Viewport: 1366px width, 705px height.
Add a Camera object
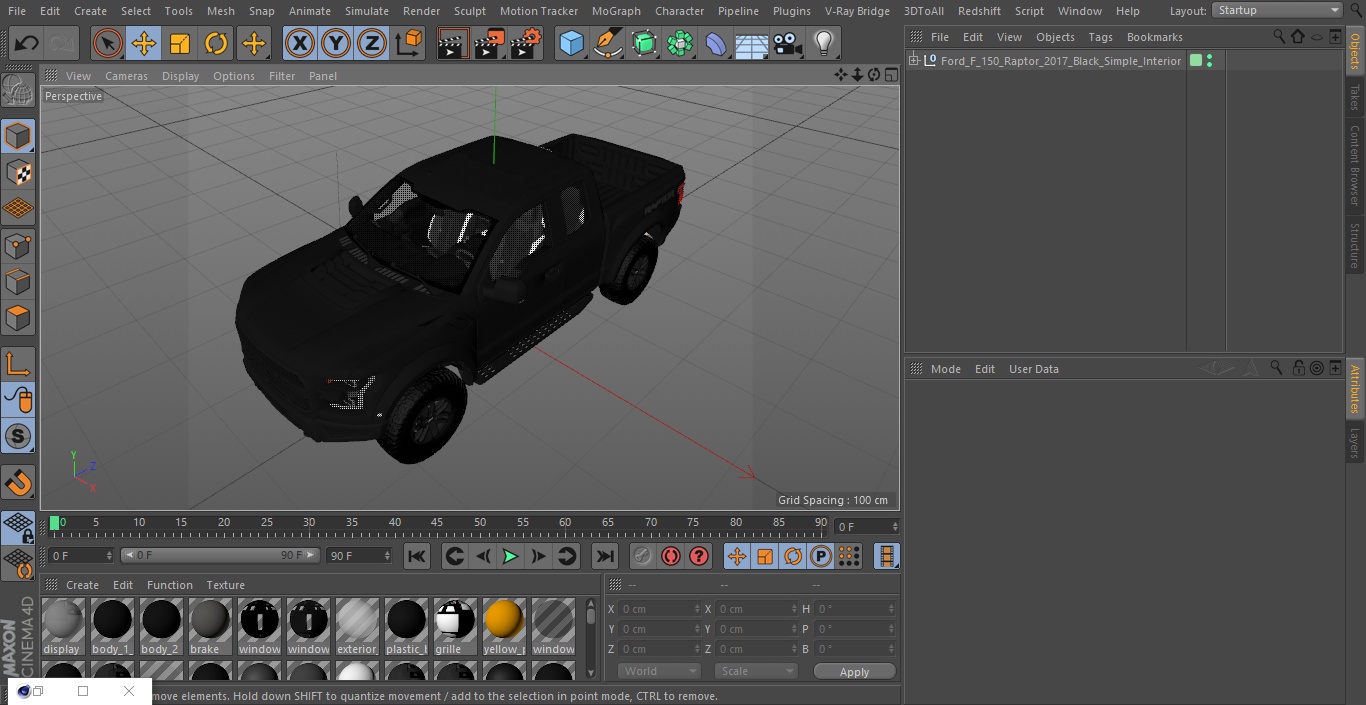click(x=788, y=43)
